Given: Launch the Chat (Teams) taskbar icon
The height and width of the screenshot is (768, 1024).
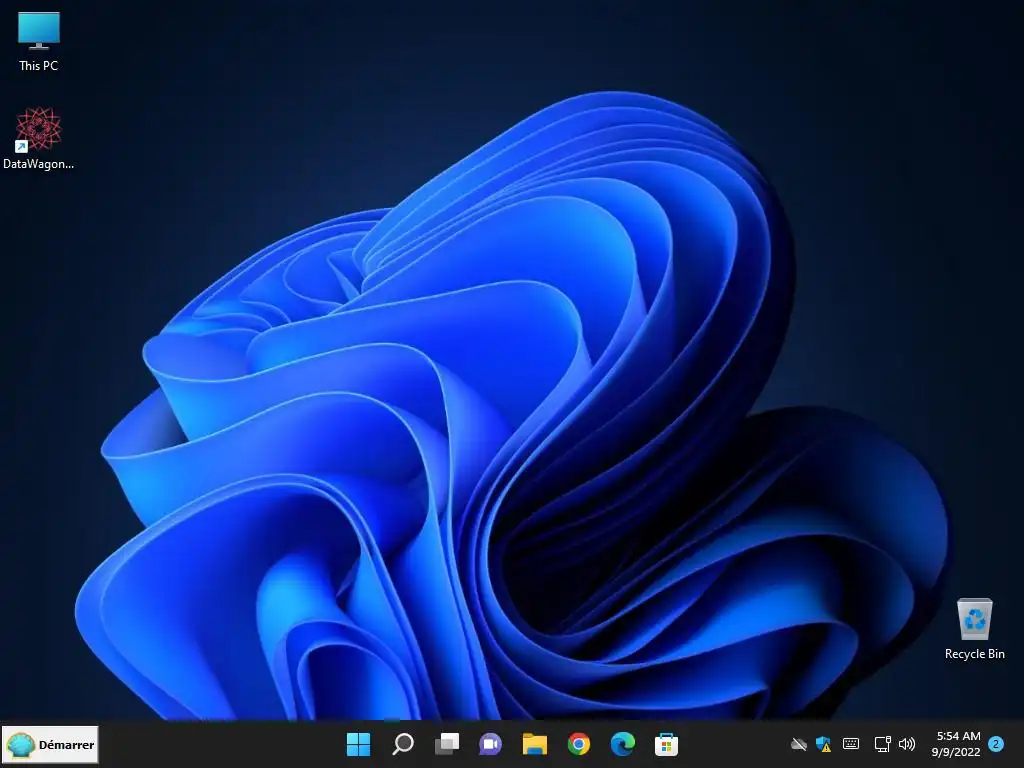Looking at the screenshot, I should point(490,744).
